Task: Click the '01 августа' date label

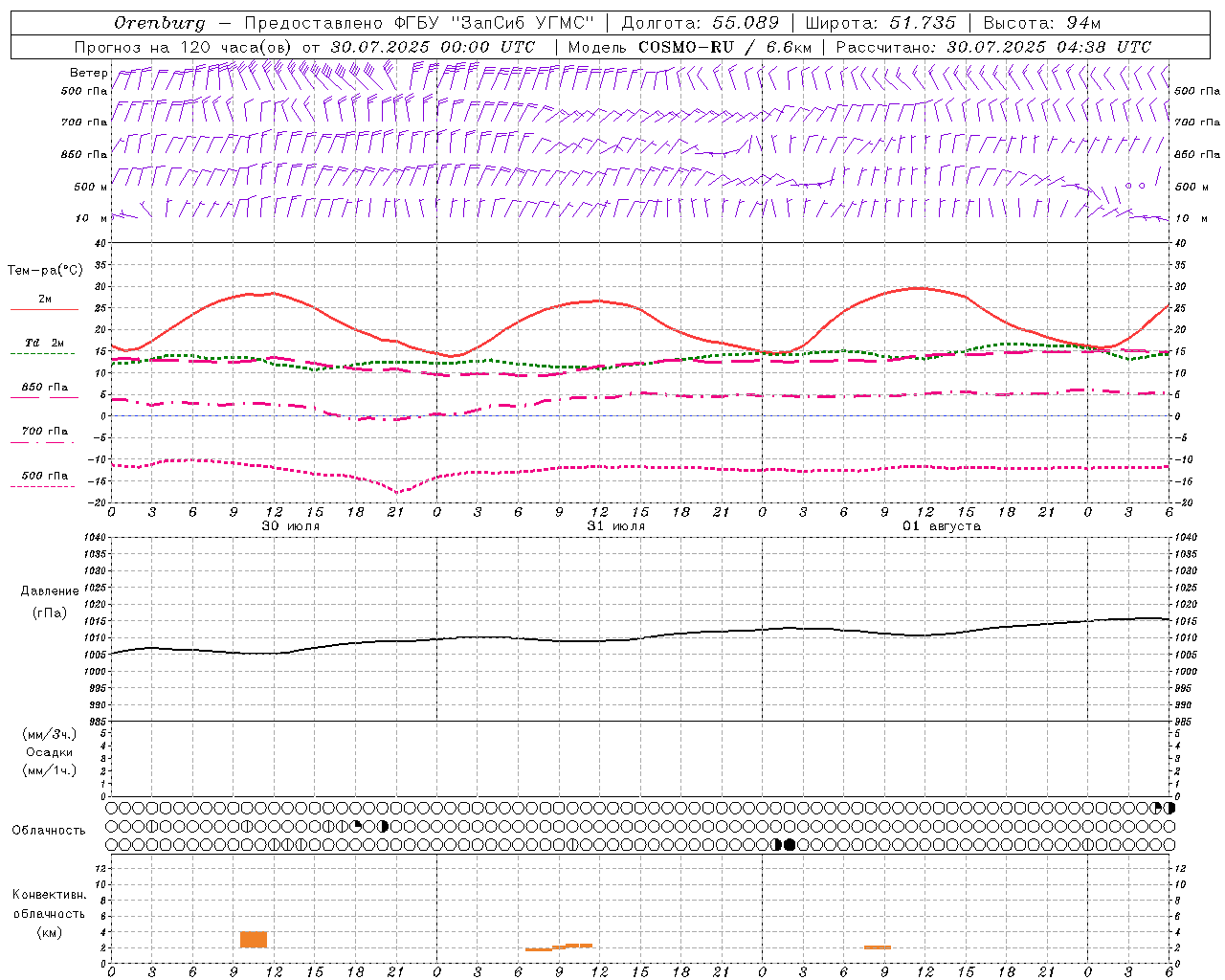Action: click(942, 526)
